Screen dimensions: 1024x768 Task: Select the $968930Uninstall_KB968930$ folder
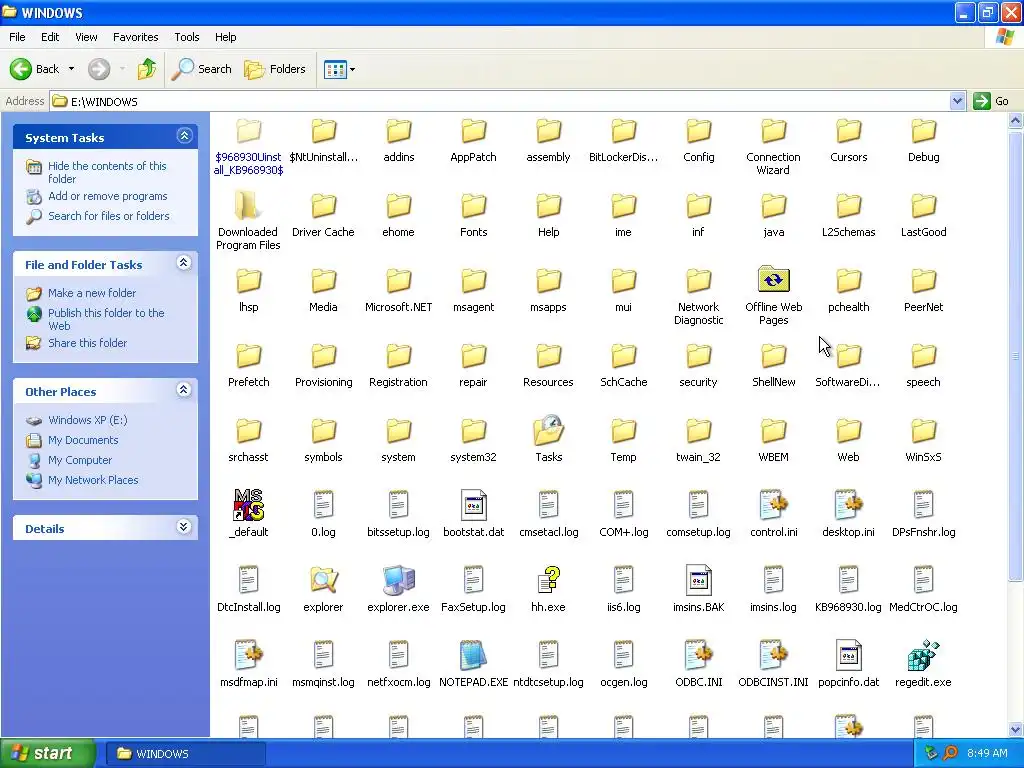pyautogui.click(x=248, y=131)
